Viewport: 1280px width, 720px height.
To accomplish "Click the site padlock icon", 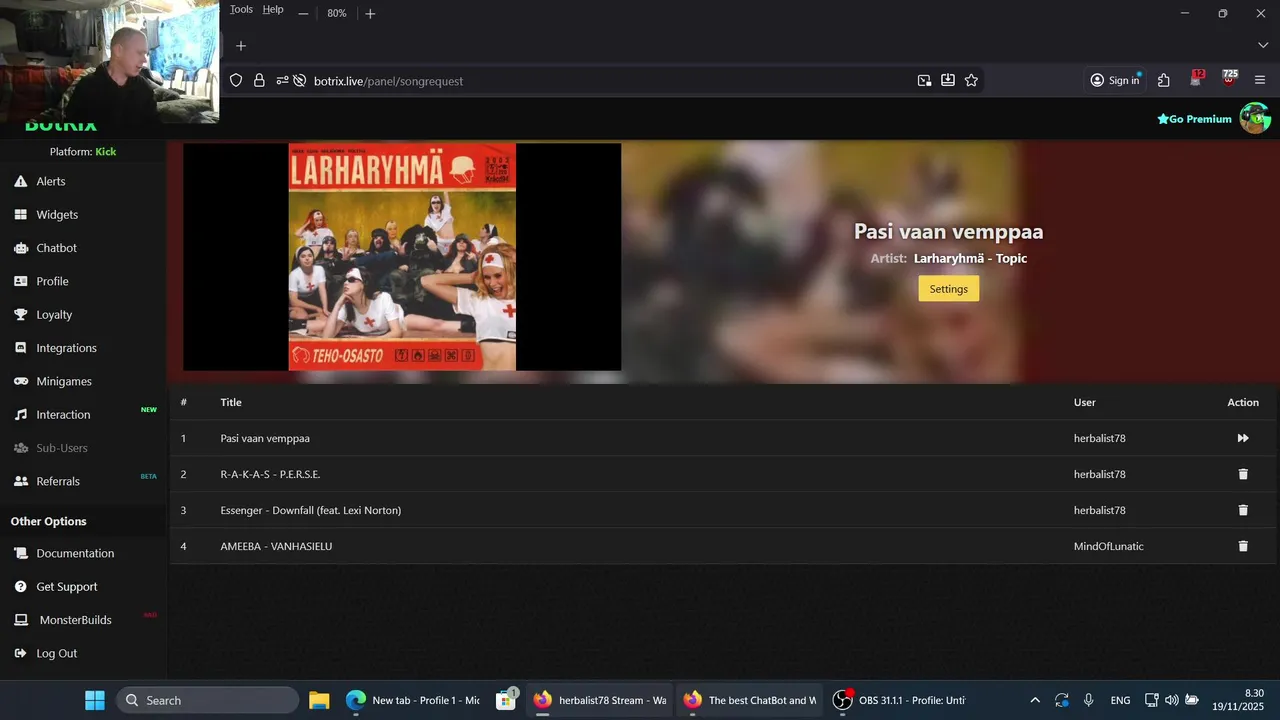I will 259,81.
